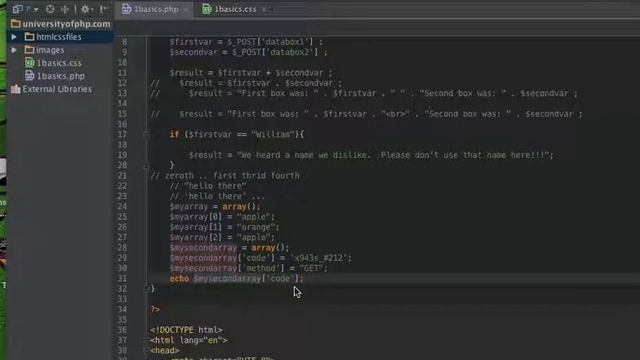Collapse the if block fold marker at line 17
Screen dimensions: 640x360
146,134
